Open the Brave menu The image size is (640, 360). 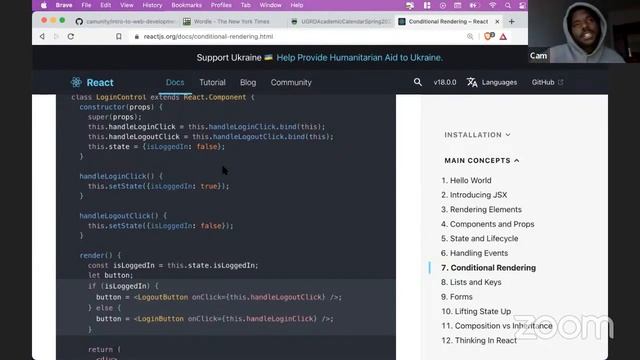tap(64, 5)
